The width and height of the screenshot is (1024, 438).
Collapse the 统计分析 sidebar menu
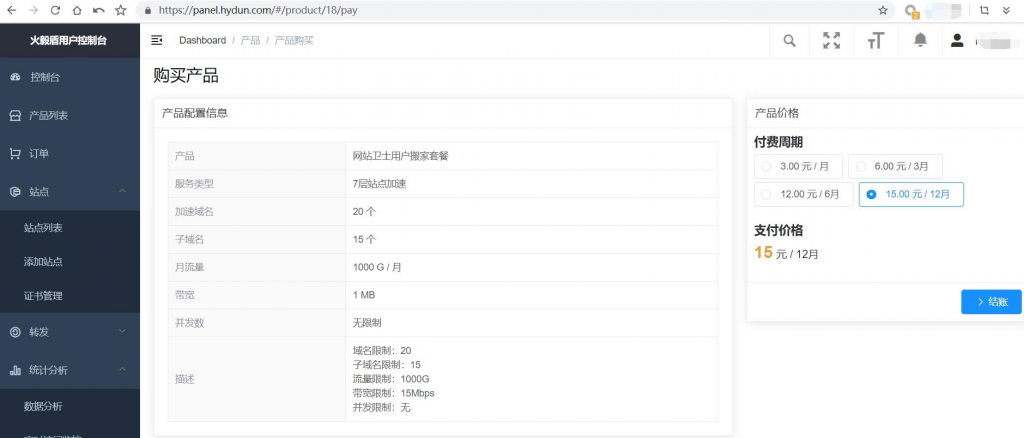tap(70, 370)
